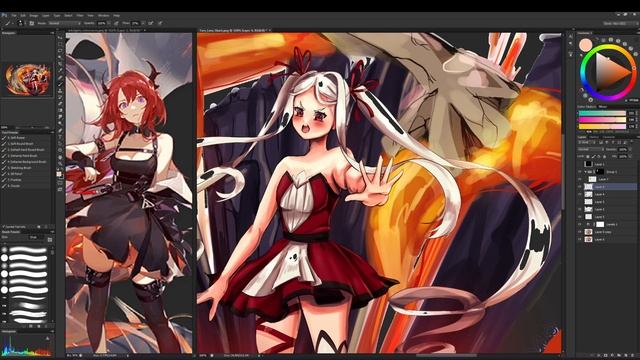The image size is (640, 360).
Task: Toggle the Current Tool Only checkbox
Action: [x=4, y=227]
